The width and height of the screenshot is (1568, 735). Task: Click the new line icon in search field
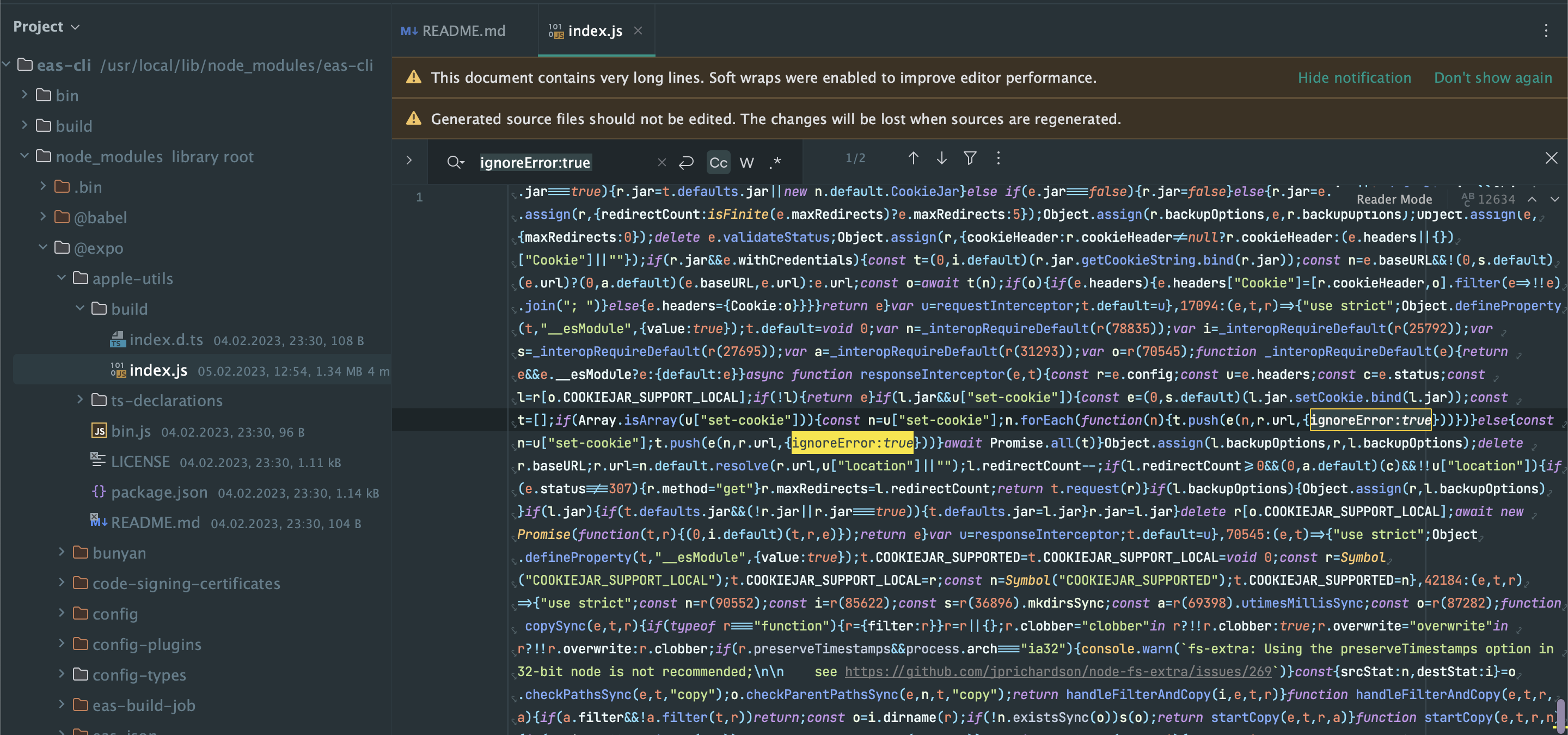686,162
